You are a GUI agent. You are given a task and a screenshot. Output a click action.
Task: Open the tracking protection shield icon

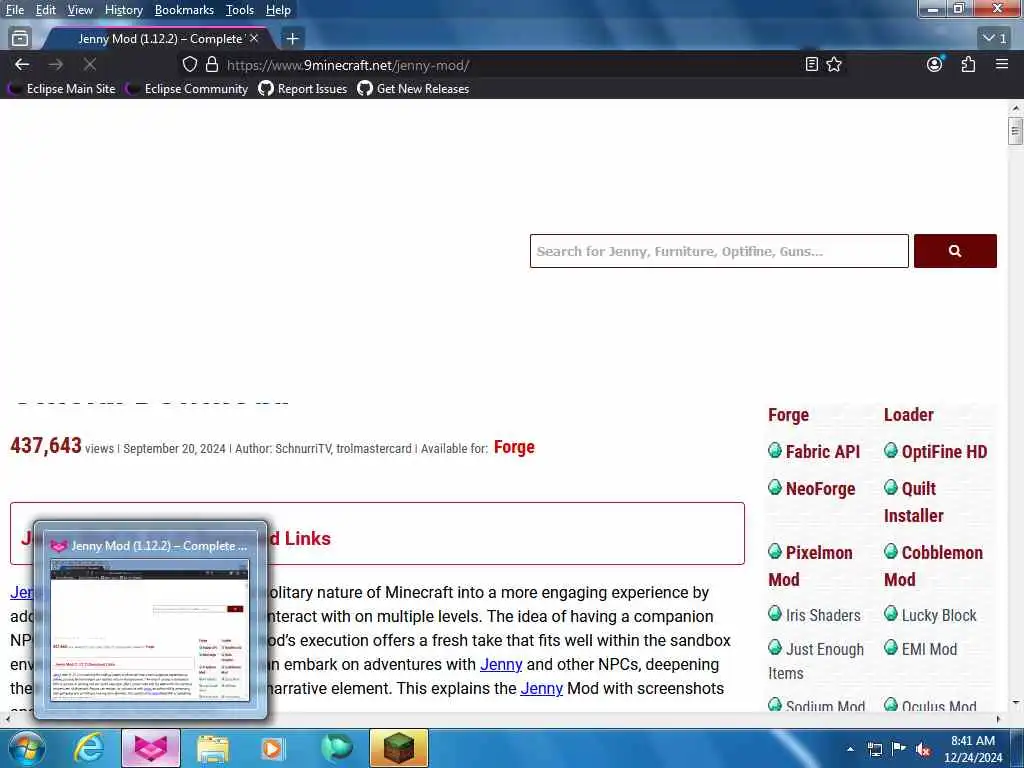pyautogui.click(x=189, y=64)
